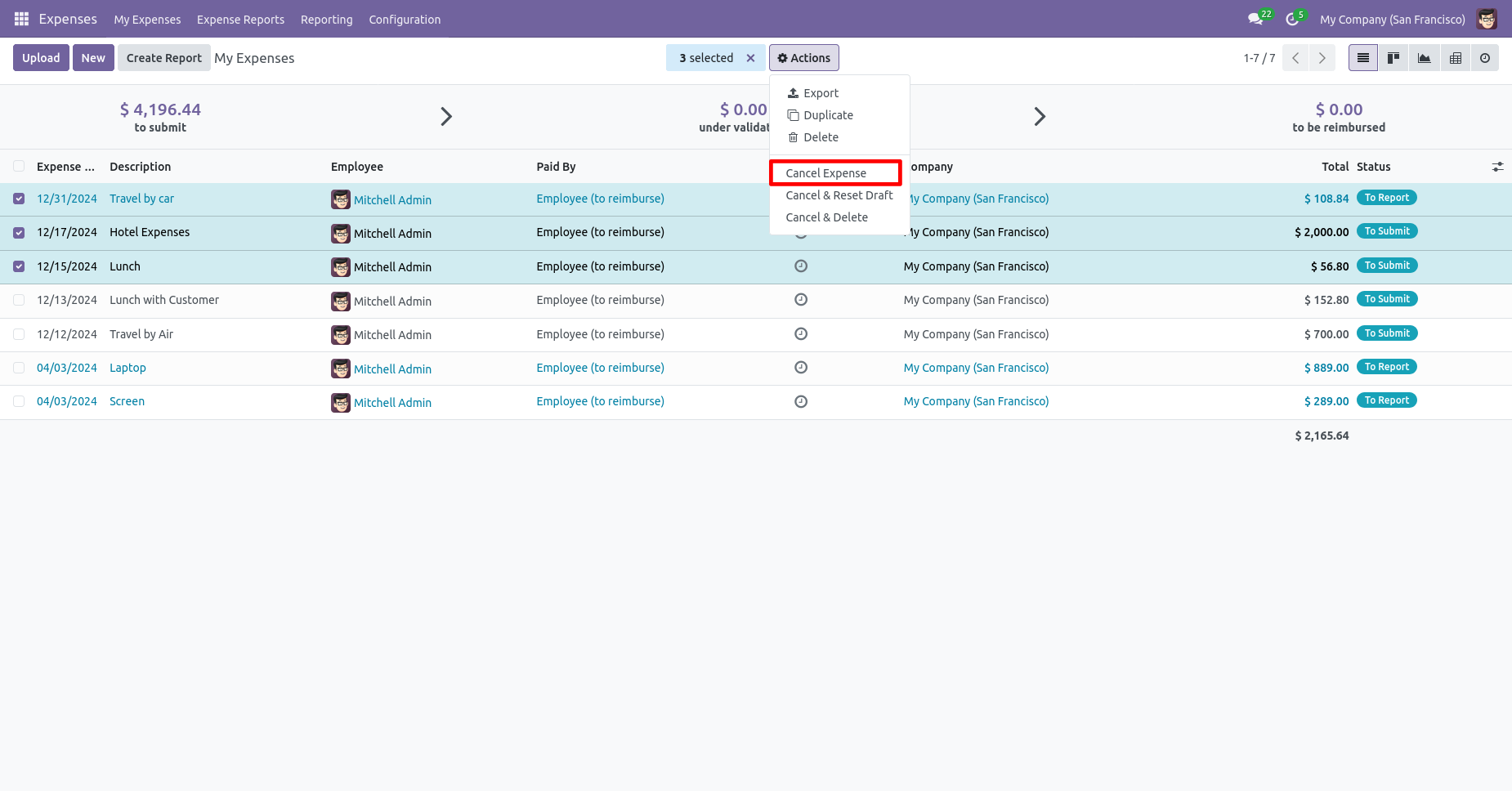Screen dimensions: 1512x791
Task: Open the Configuration menu
Action: (x=405, y=20)
